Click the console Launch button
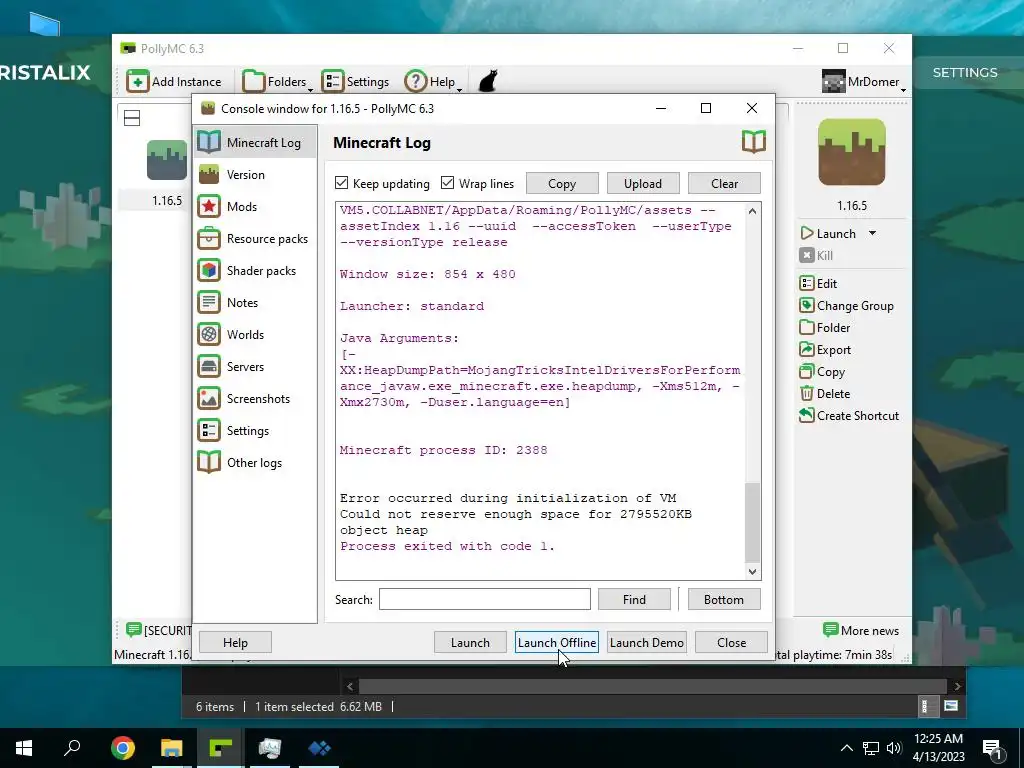 coord(470,642)
